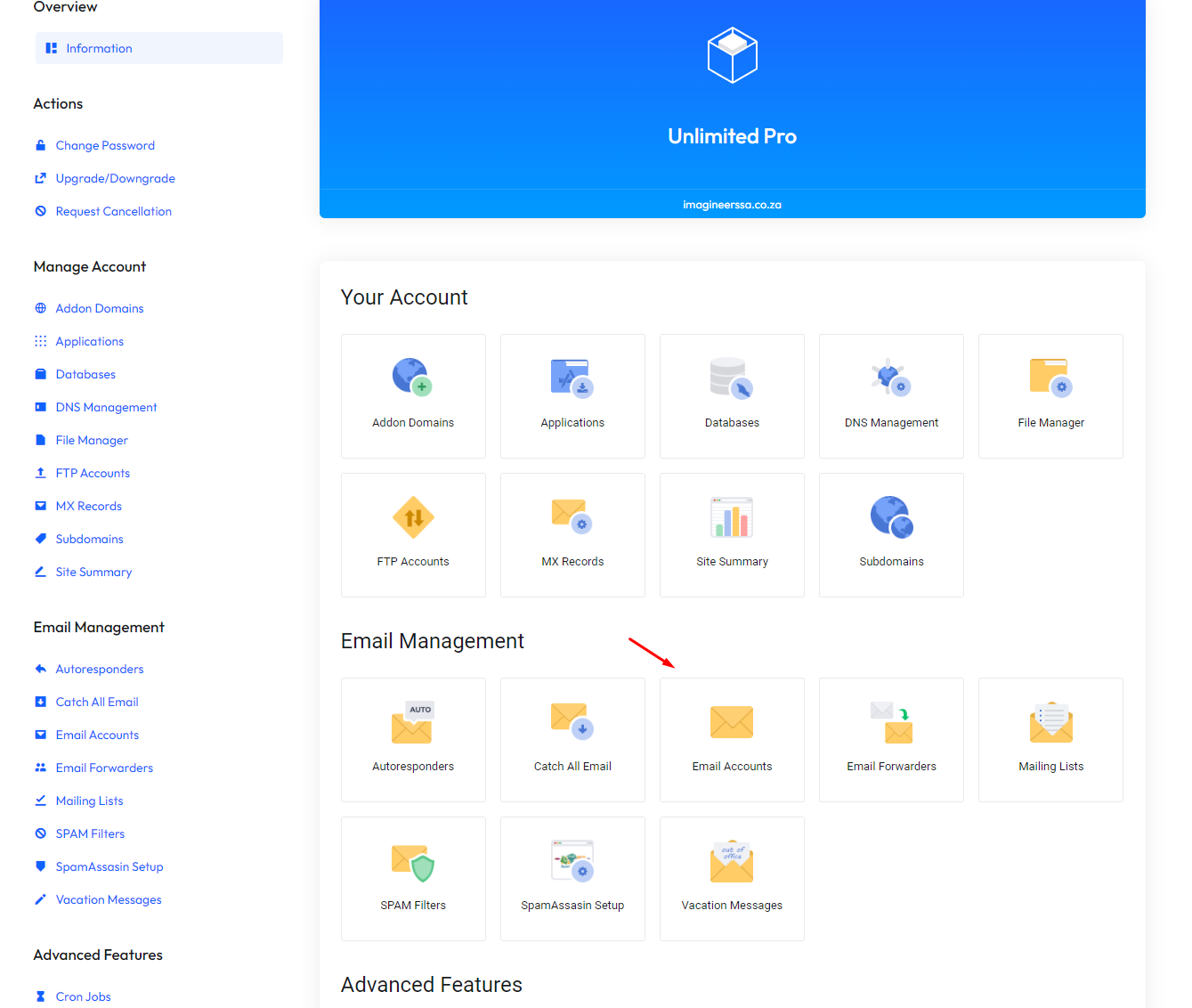This screenshot has height=1008, width=1192.
Task: Open the SPAM Filters shield tile
Action: click(413, 877)
